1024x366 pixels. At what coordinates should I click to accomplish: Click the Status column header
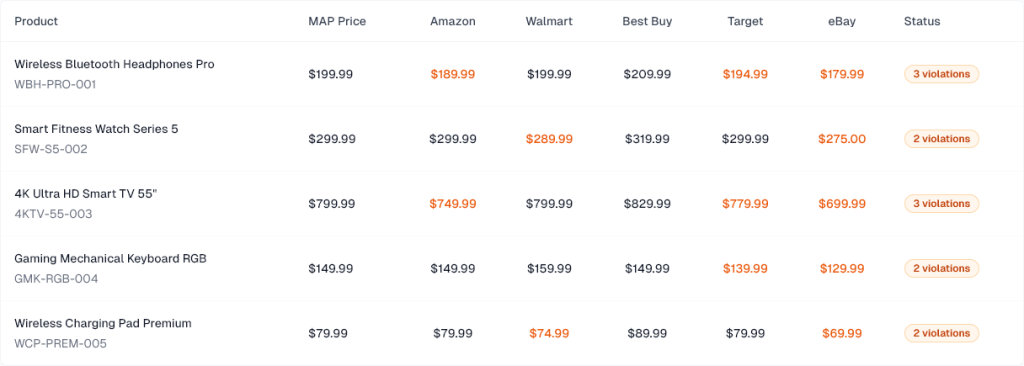click(922, 21)
